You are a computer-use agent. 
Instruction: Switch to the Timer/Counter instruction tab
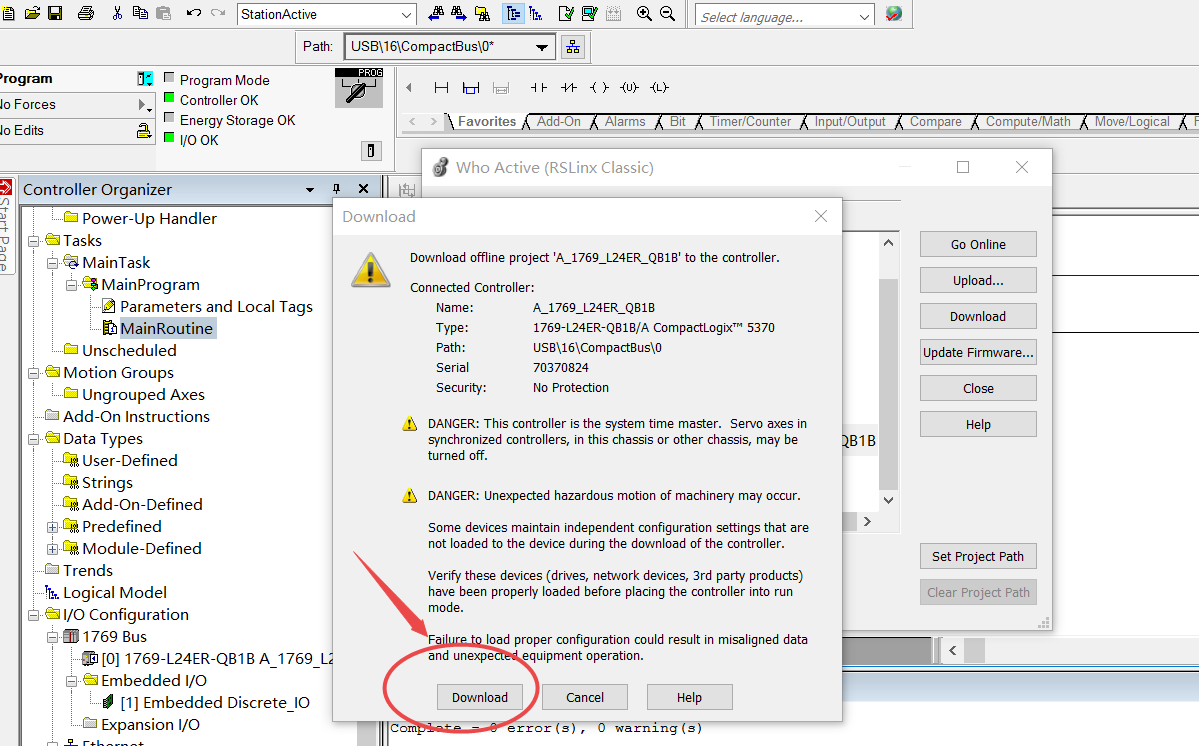click(x=750, y=122)
